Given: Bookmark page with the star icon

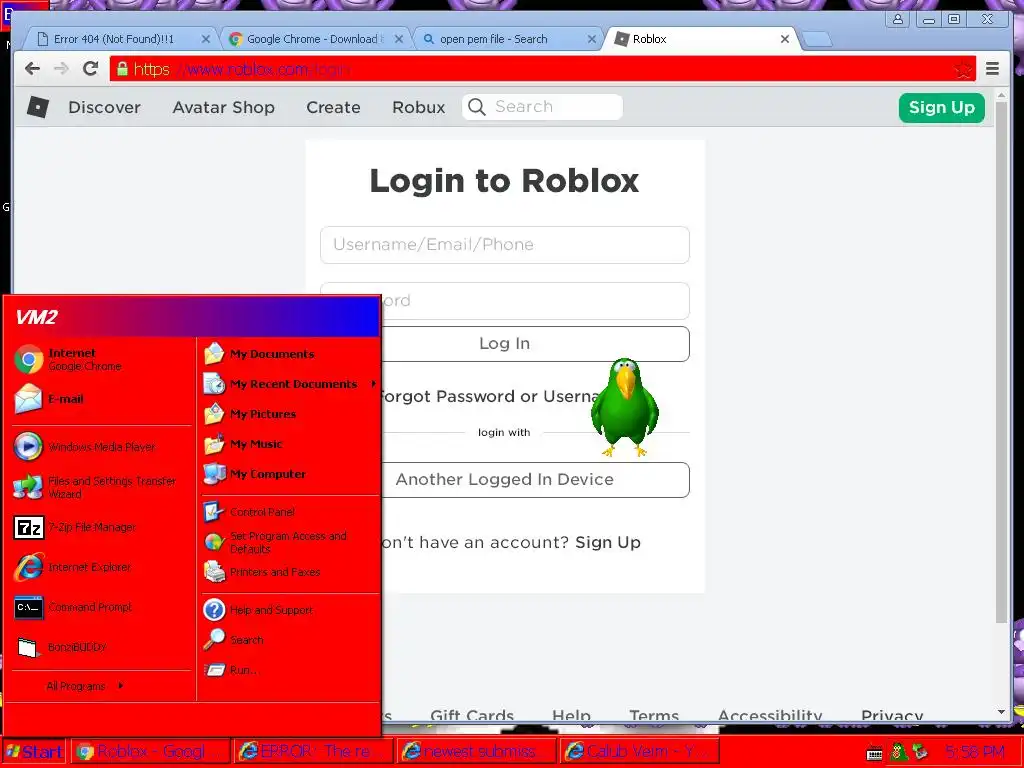Looking at the screenshot, I should point(963,69).
